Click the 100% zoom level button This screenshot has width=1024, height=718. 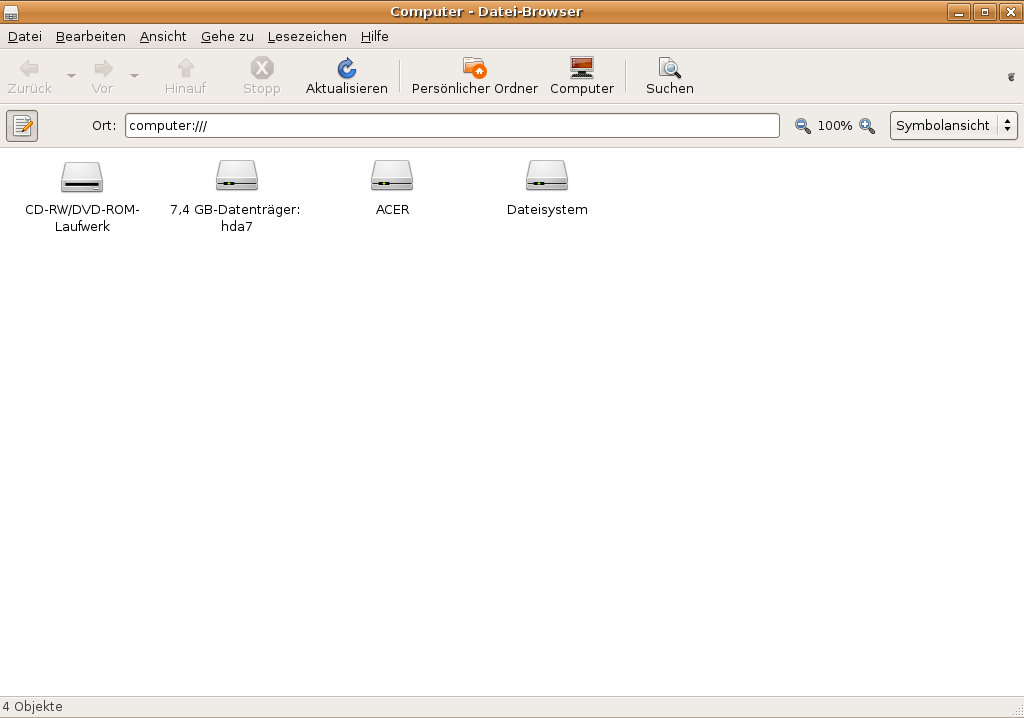tap(835, 126)
